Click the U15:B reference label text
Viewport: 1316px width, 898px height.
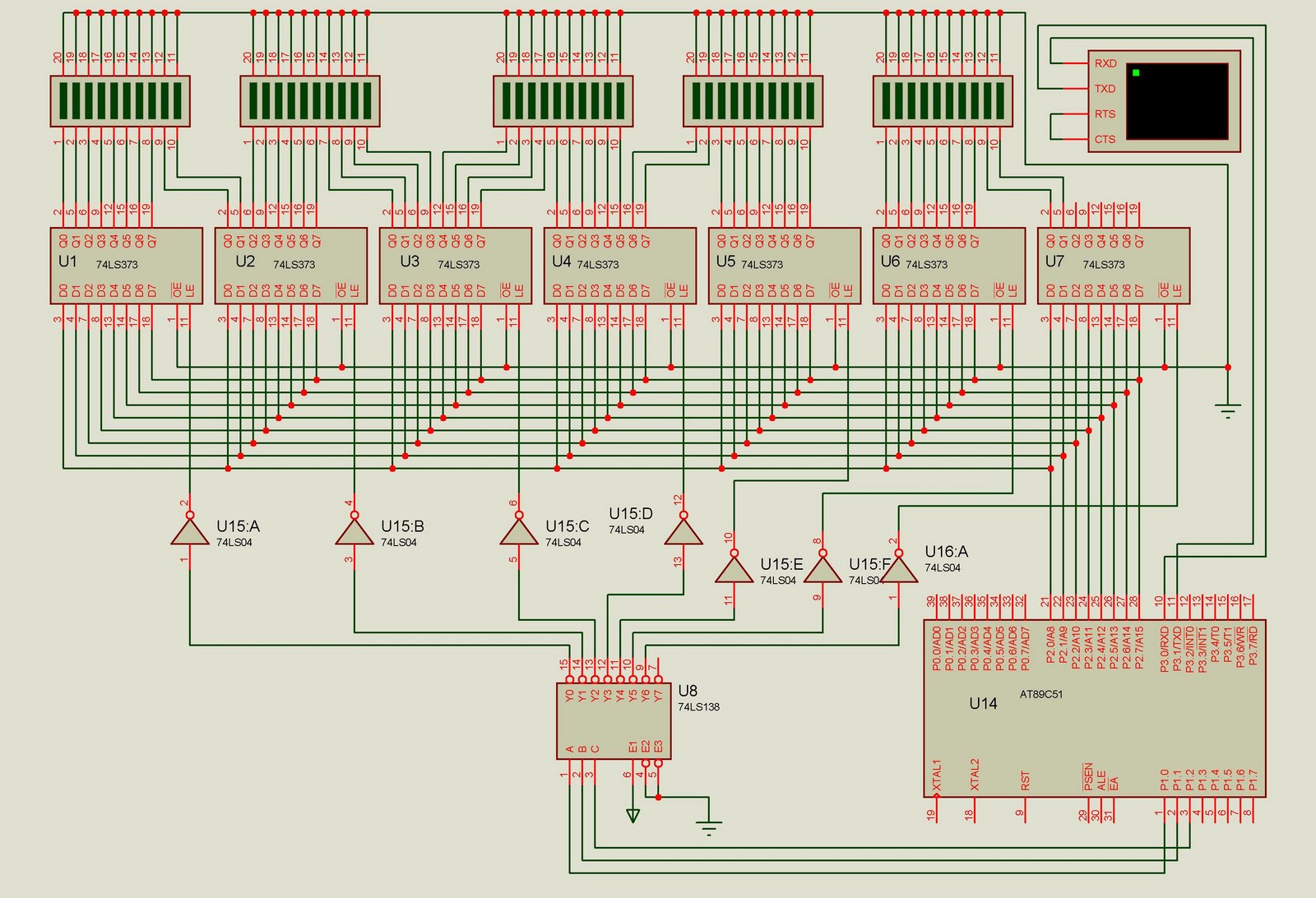pos(402,526)
